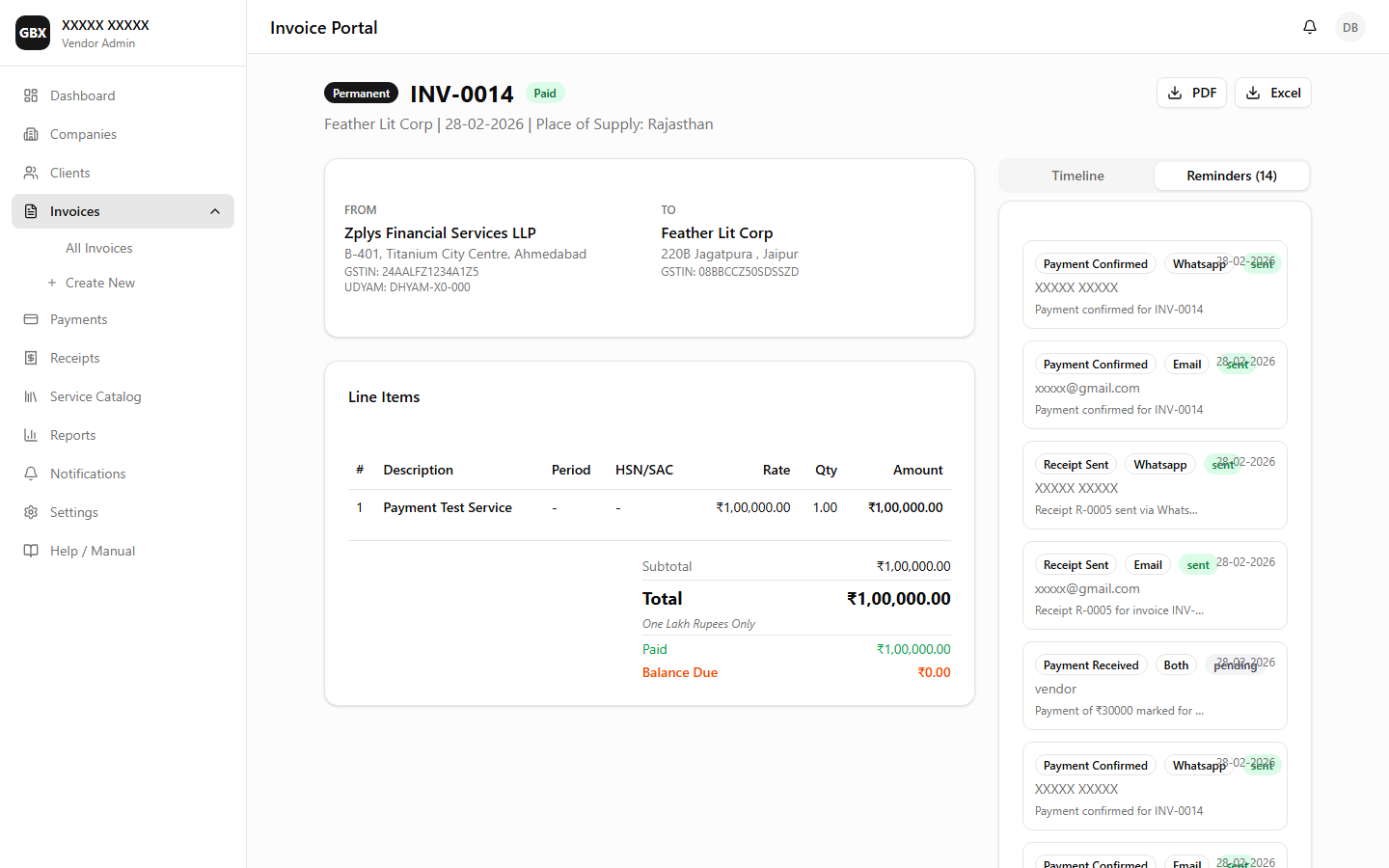This screenshot has width=1389, height=868.
Task: Open the DB user avatar menu
Action: point(1349,27)
